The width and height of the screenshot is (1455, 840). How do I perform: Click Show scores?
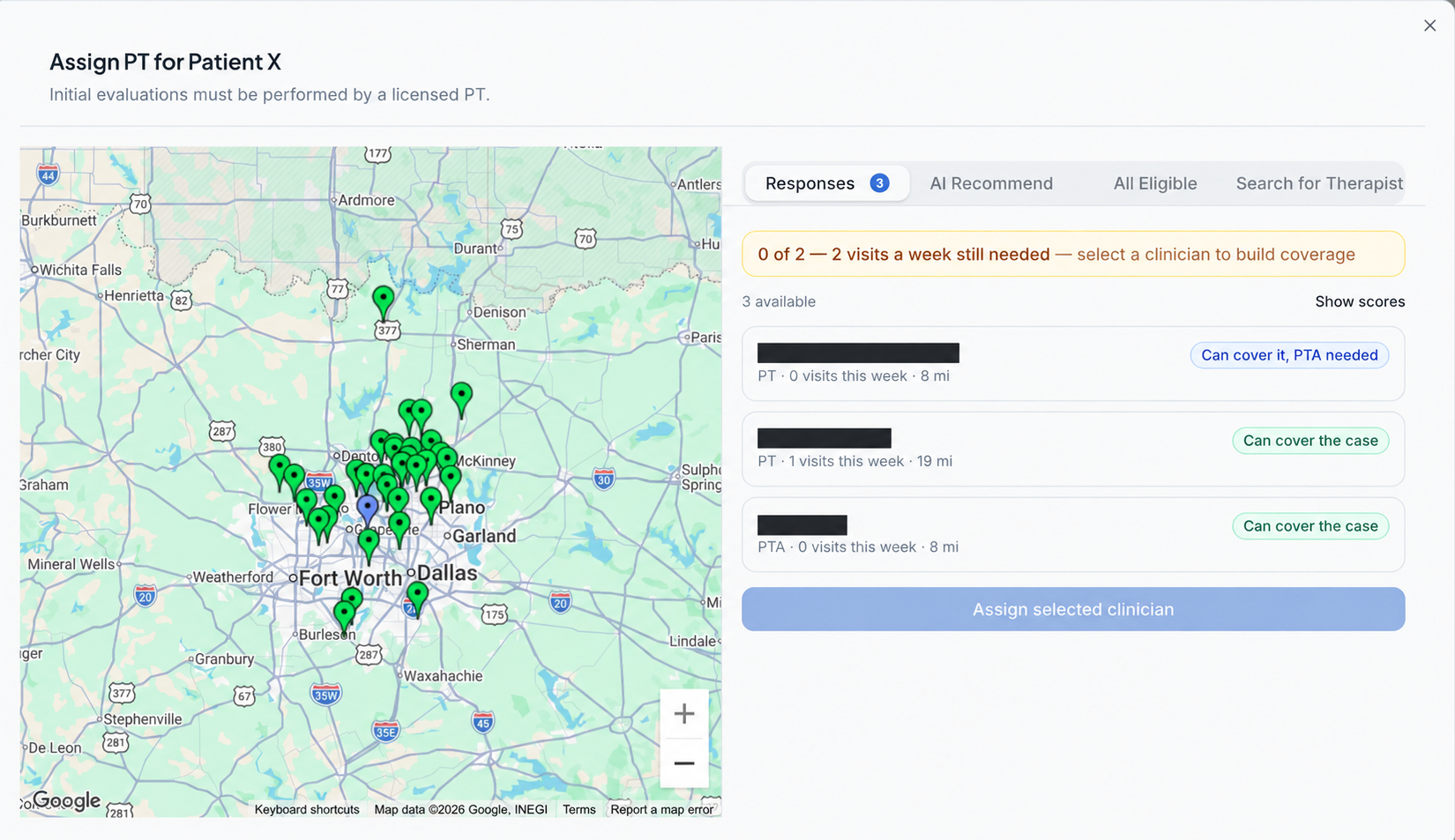click(1360, 301)
